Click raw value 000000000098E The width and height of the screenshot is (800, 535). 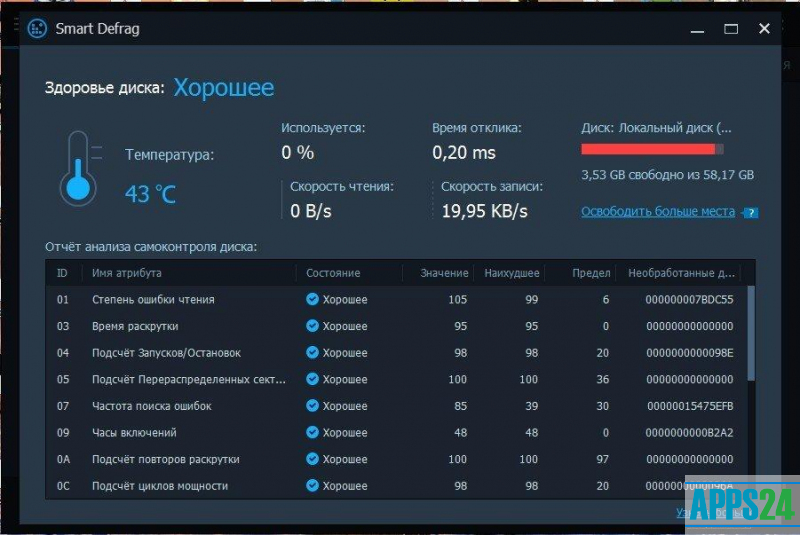690,352
